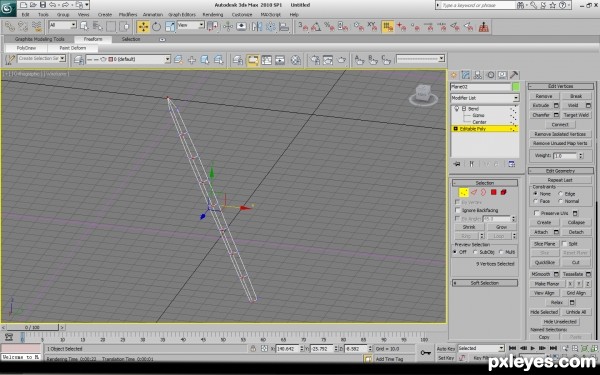Open the Selected key filter dropdown
The width and height of the screenshot is (600, 375).
[x=481, y=348]
